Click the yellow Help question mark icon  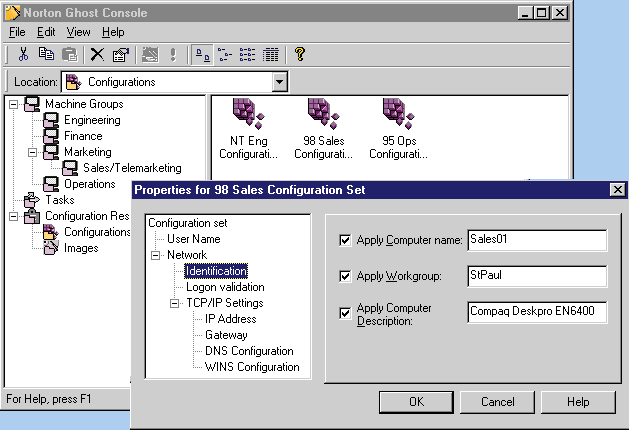point(298,55)
